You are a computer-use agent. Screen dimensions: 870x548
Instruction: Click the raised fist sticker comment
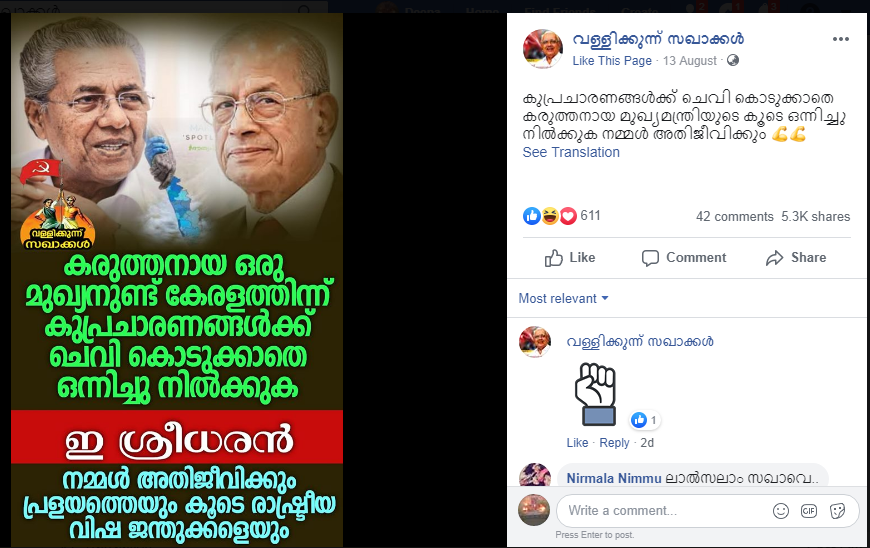595,394
